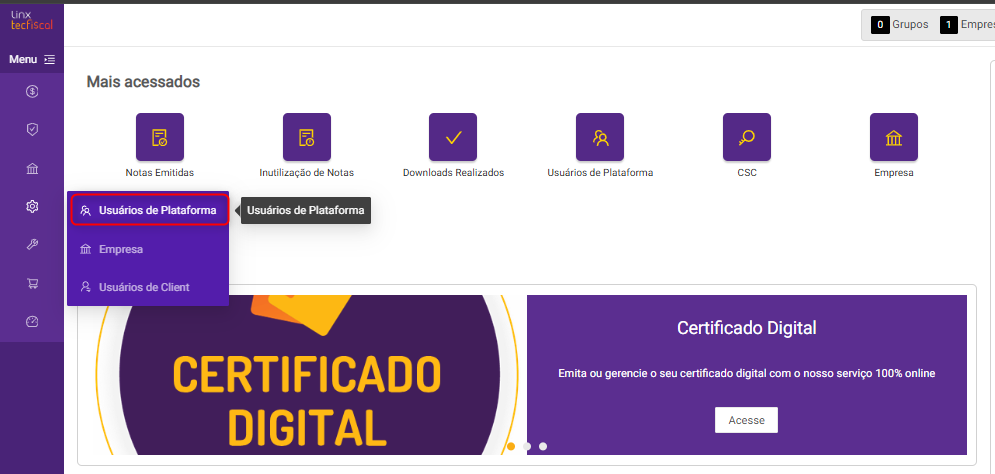995x474 pixels.
Task: Open the CSC key tile
Action: pos(747,137)
